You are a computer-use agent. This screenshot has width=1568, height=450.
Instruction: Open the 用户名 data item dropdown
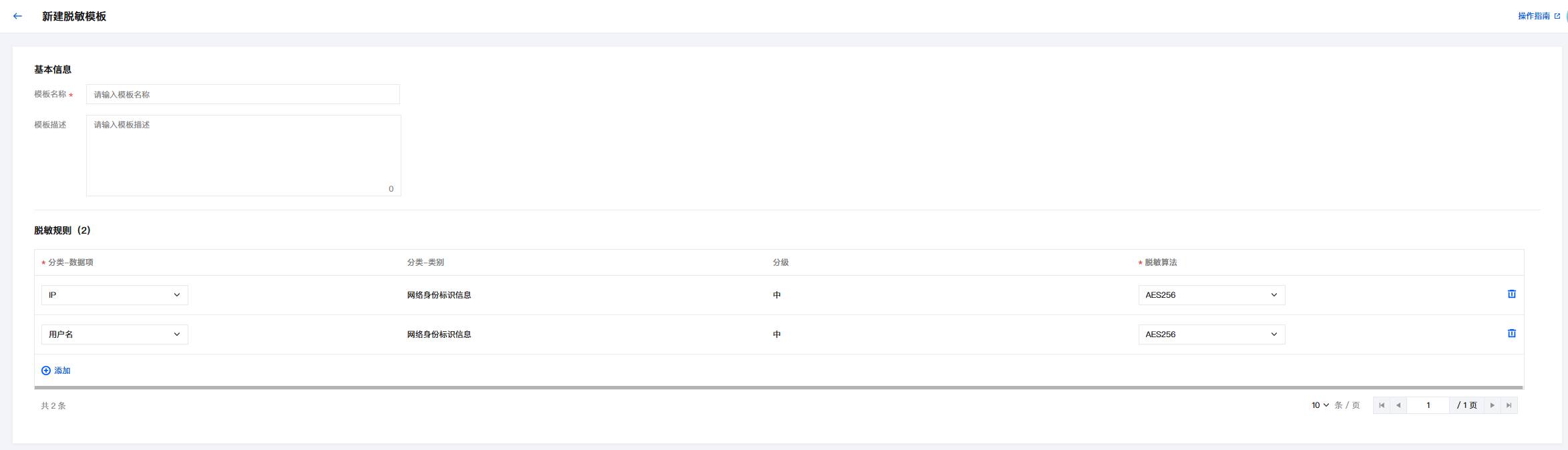(x=115, y=334)
